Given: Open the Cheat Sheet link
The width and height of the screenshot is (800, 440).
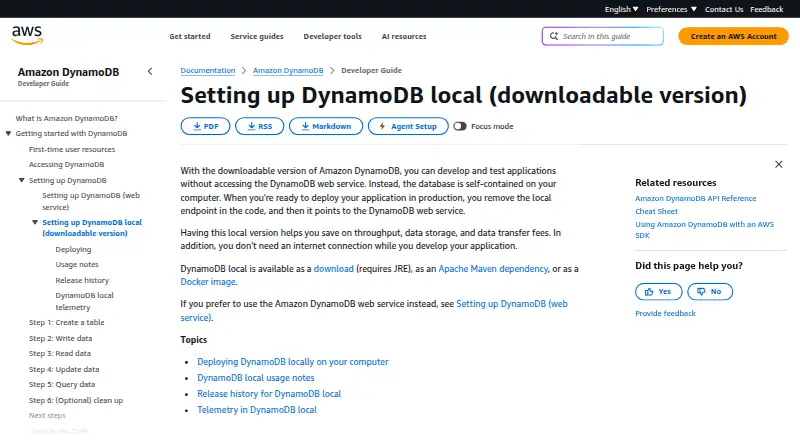Looking at the screenshot, I should (656, 211).
